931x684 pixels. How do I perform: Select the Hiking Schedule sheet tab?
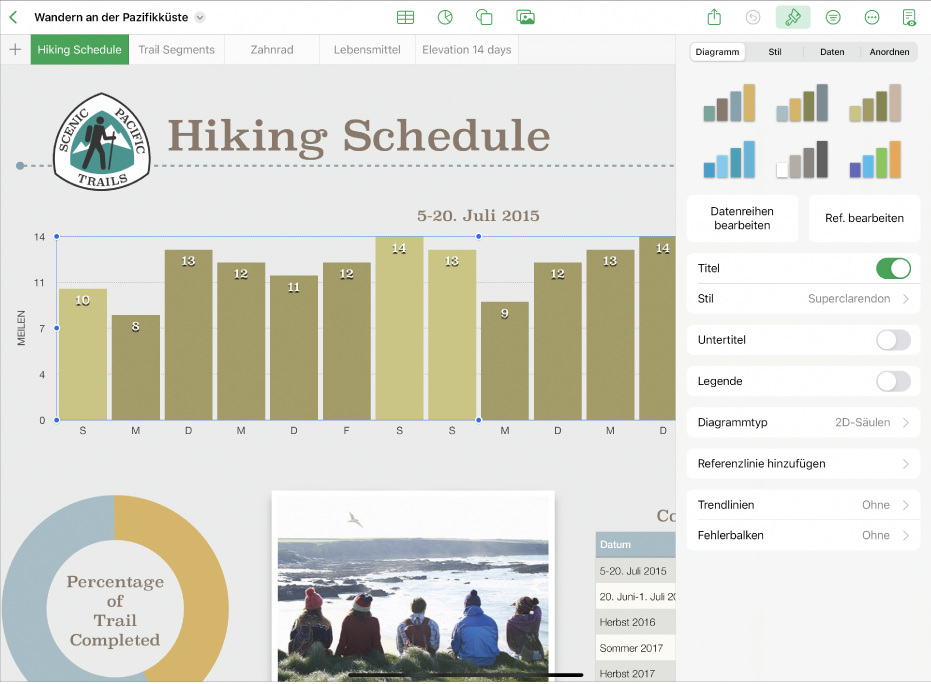pyautogui.click(x=80, y=50)
